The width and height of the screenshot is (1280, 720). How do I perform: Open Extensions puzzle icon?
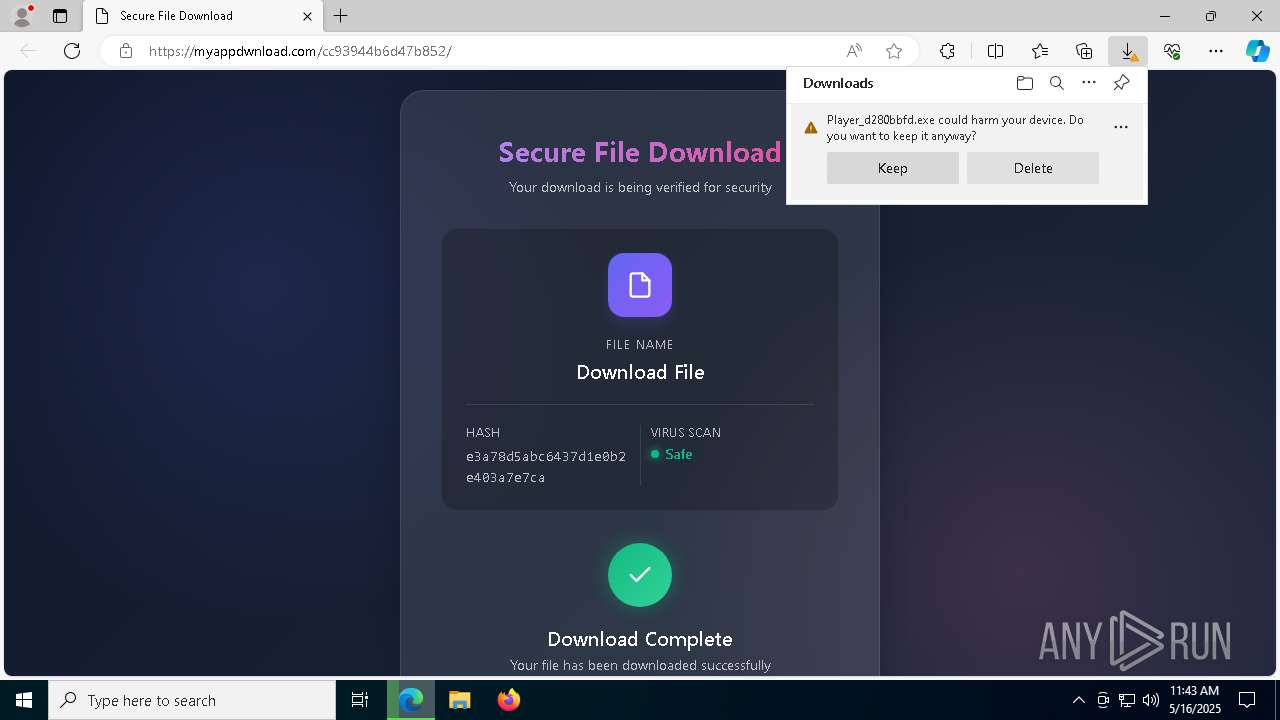pos(947,51)
